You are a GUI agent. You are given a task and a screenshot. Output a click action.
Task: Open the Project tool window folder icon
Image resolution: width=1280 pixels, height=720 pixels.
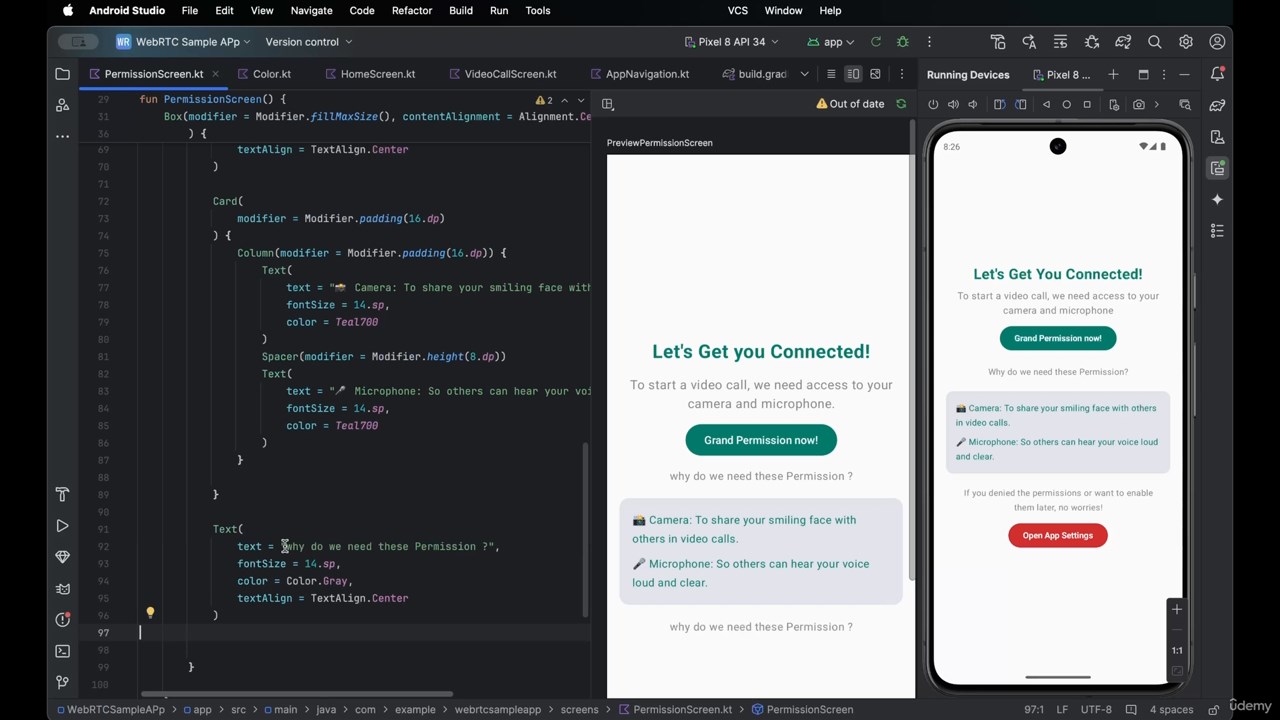click(62, 74)
